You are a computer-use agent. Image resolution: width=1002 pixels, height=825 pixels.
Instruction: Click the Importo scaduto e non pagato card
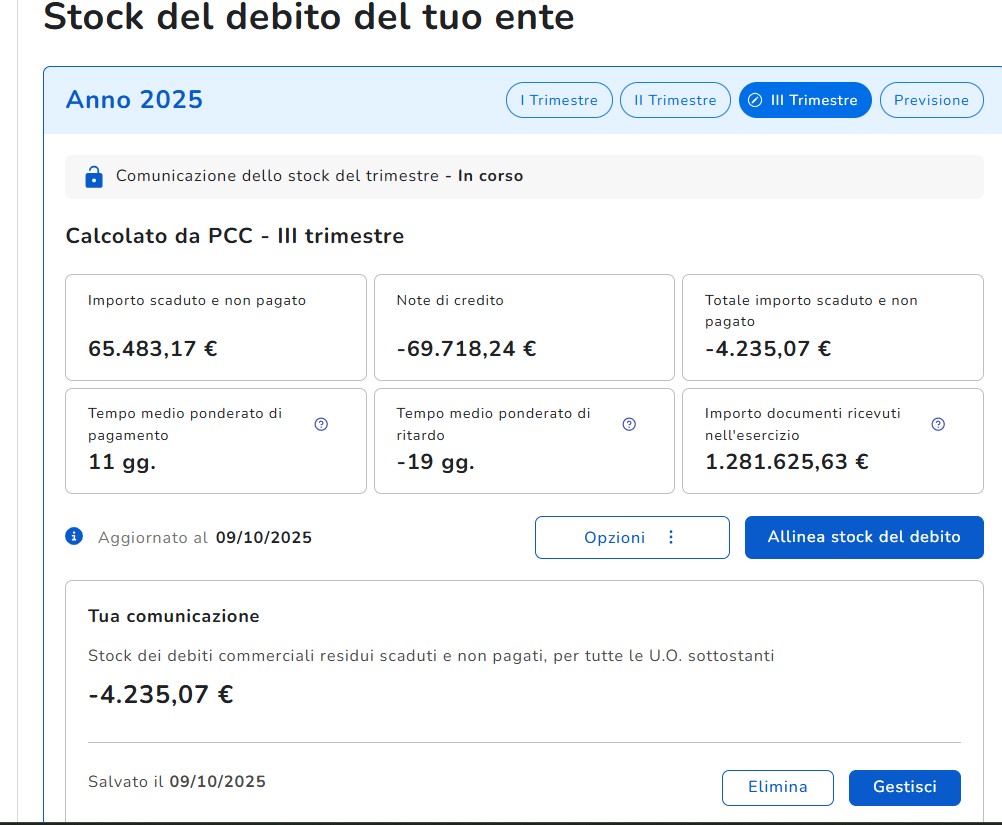215,327
